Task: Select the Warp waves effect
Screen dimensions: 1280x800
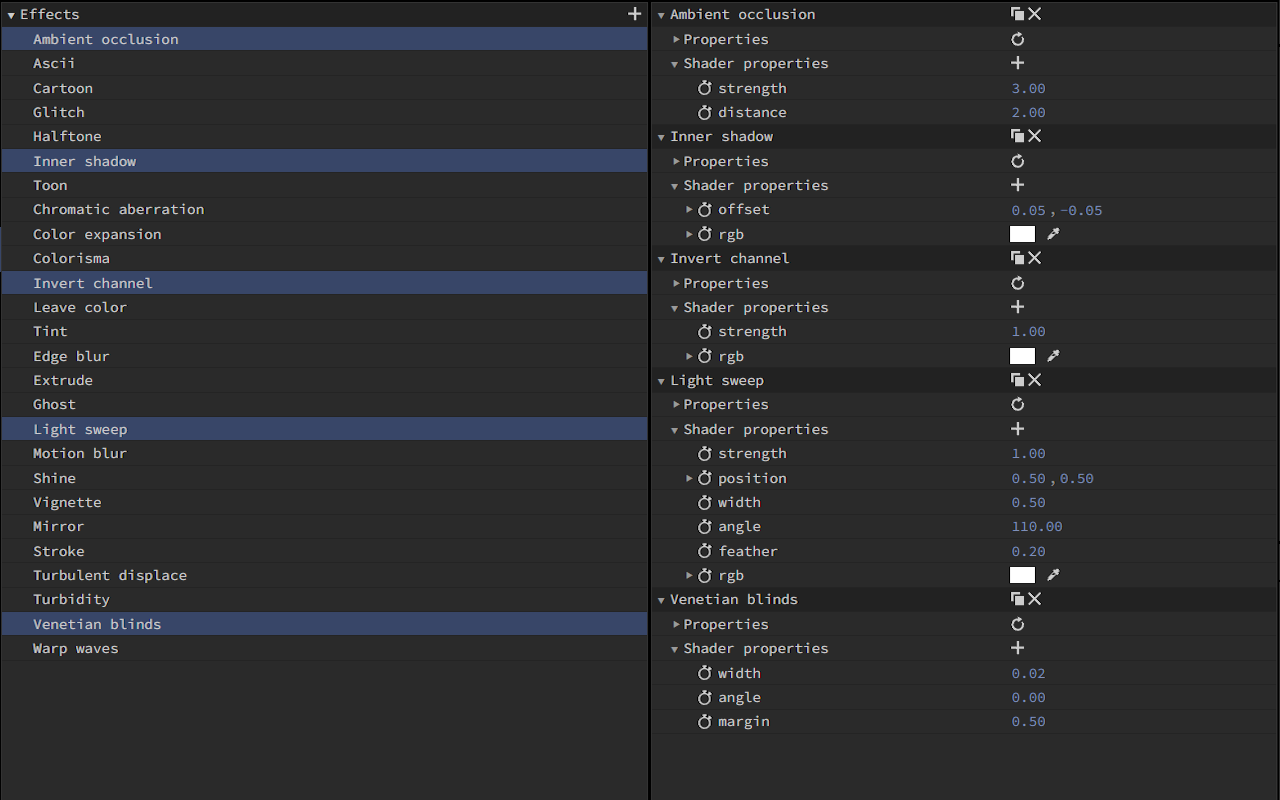Action: 324,648
